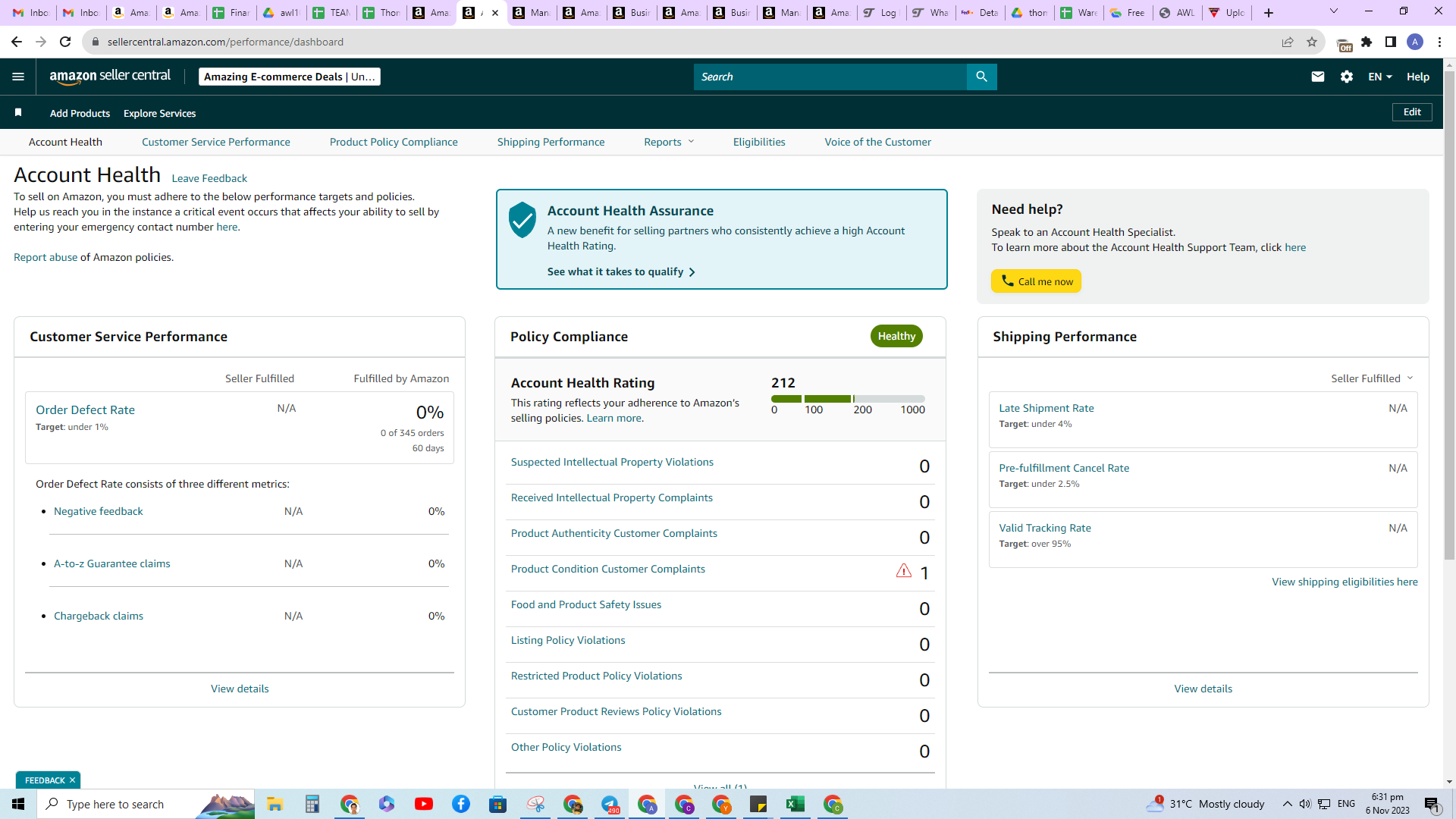1456x819 pixels.
Task: Click the share page icon in address bar
Action: click(1288, 42)
